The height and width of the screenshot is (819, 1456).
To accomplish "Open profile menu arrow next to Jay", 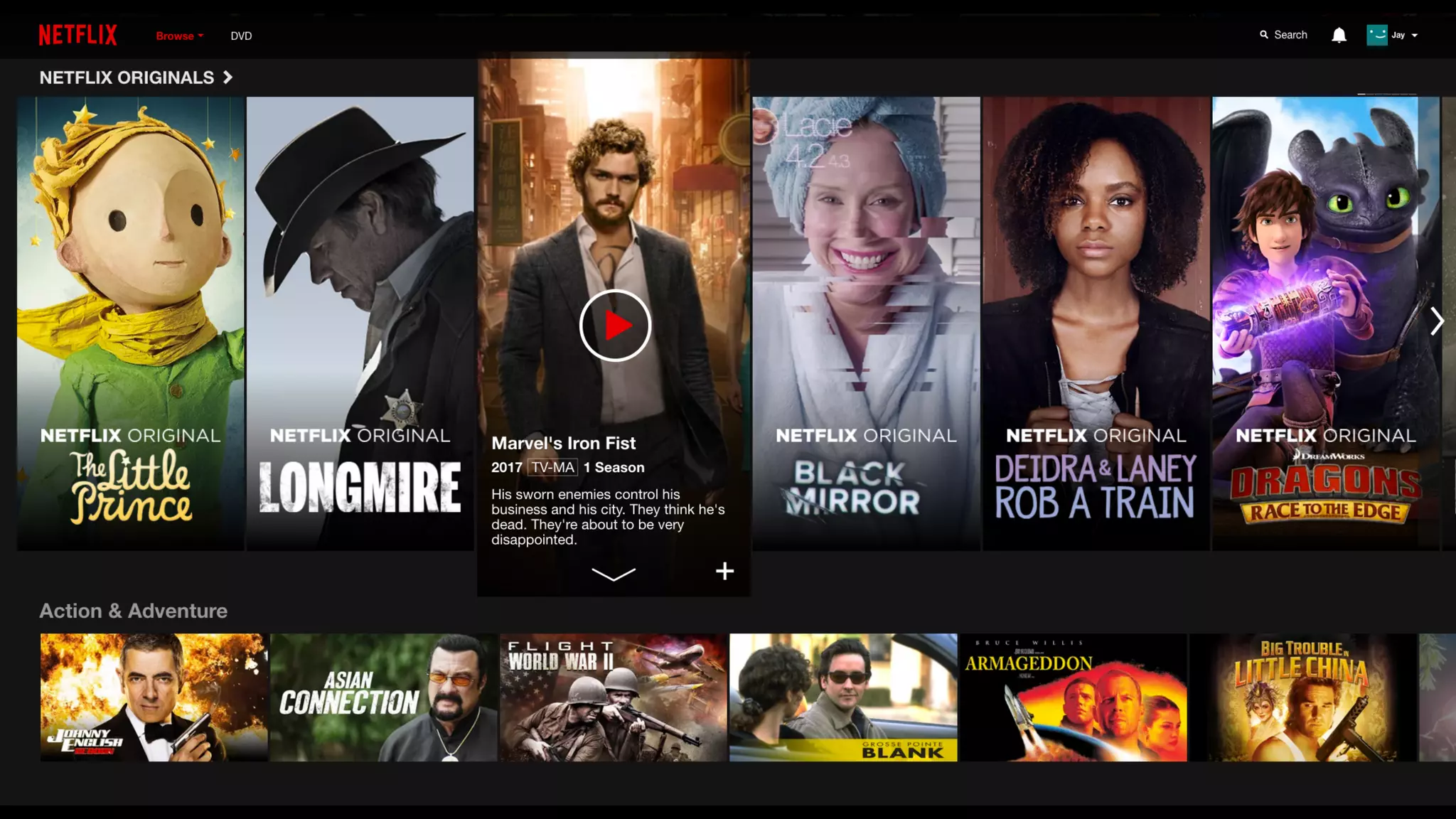I will 1415,36.
